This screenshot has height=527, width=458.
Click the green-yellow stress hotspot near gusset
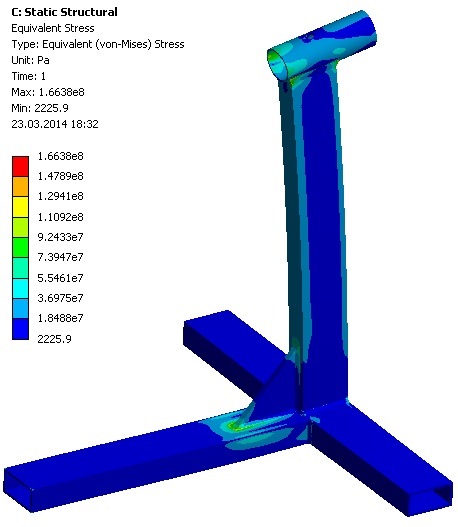pyautogui.click(x=235, y=427)
